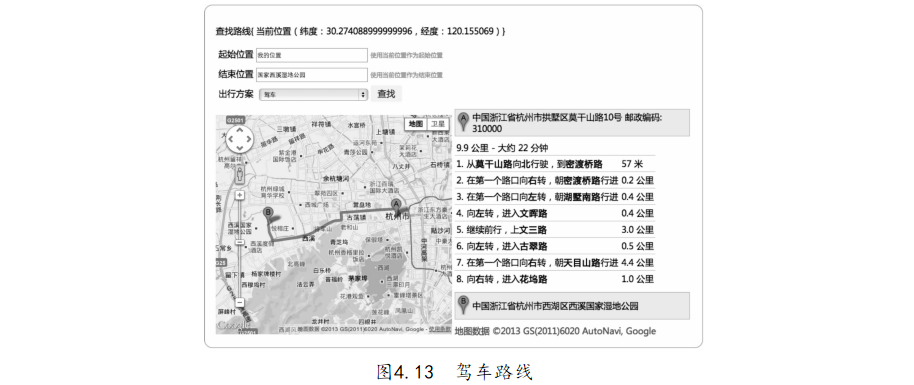Screen dimensions: 914x385
Task: Open the 出行方案 travel mode dropdown
Action: pyautogui.click(x=312, y=94)
